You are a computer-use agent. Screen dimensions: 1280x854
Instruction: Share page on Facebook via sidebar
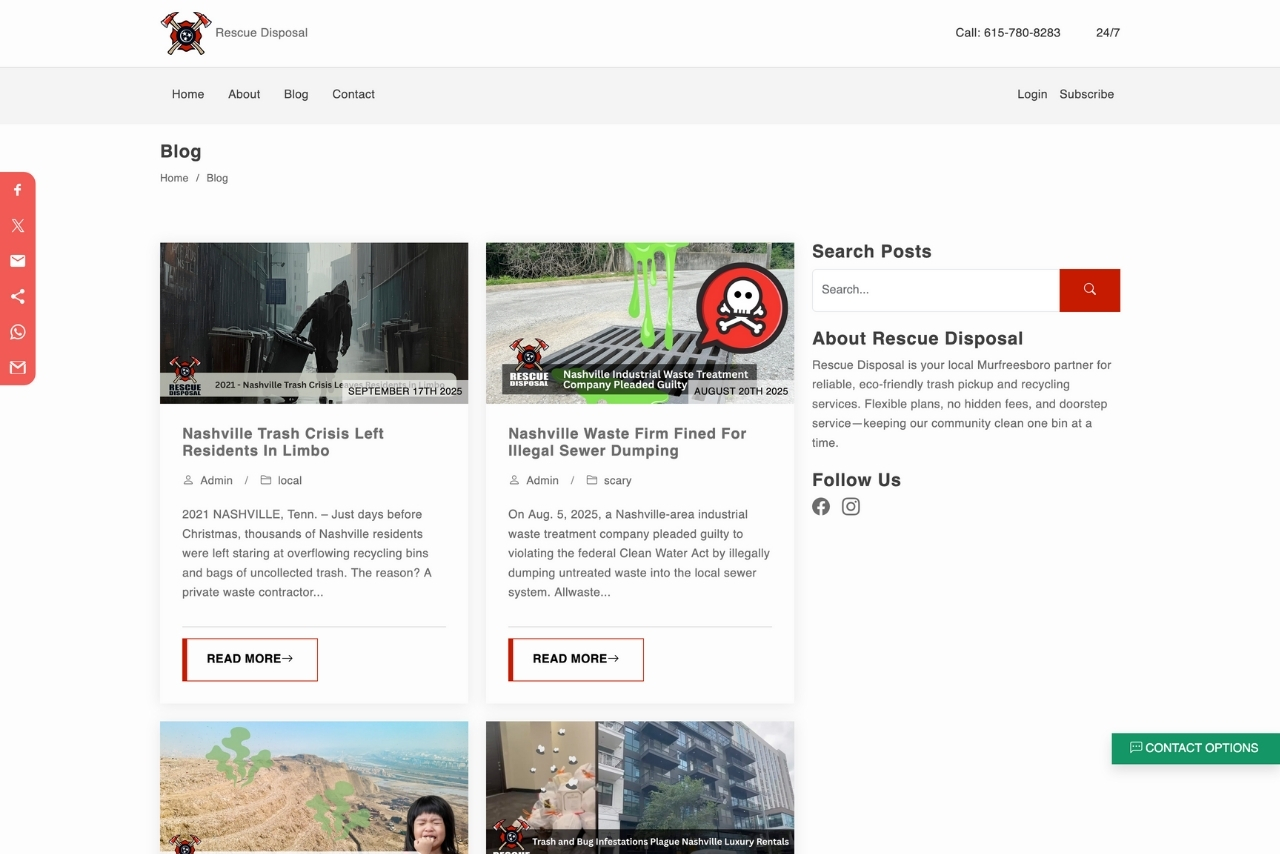click(x=17, y=190)
